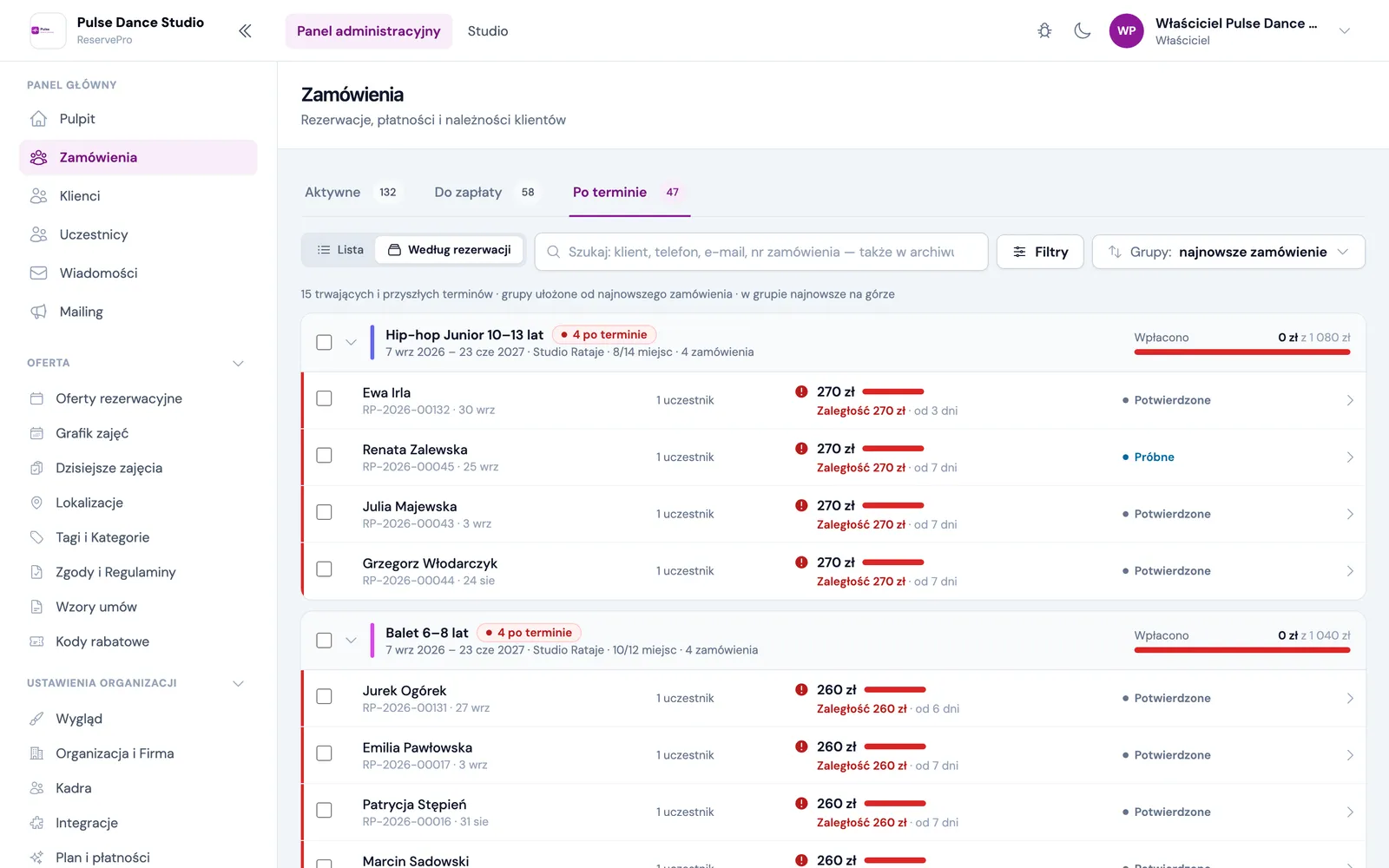Open the Filtry button
The height and width of the screenshot is (868, 1389).
pyautogui.click(x=1040, y=252)
